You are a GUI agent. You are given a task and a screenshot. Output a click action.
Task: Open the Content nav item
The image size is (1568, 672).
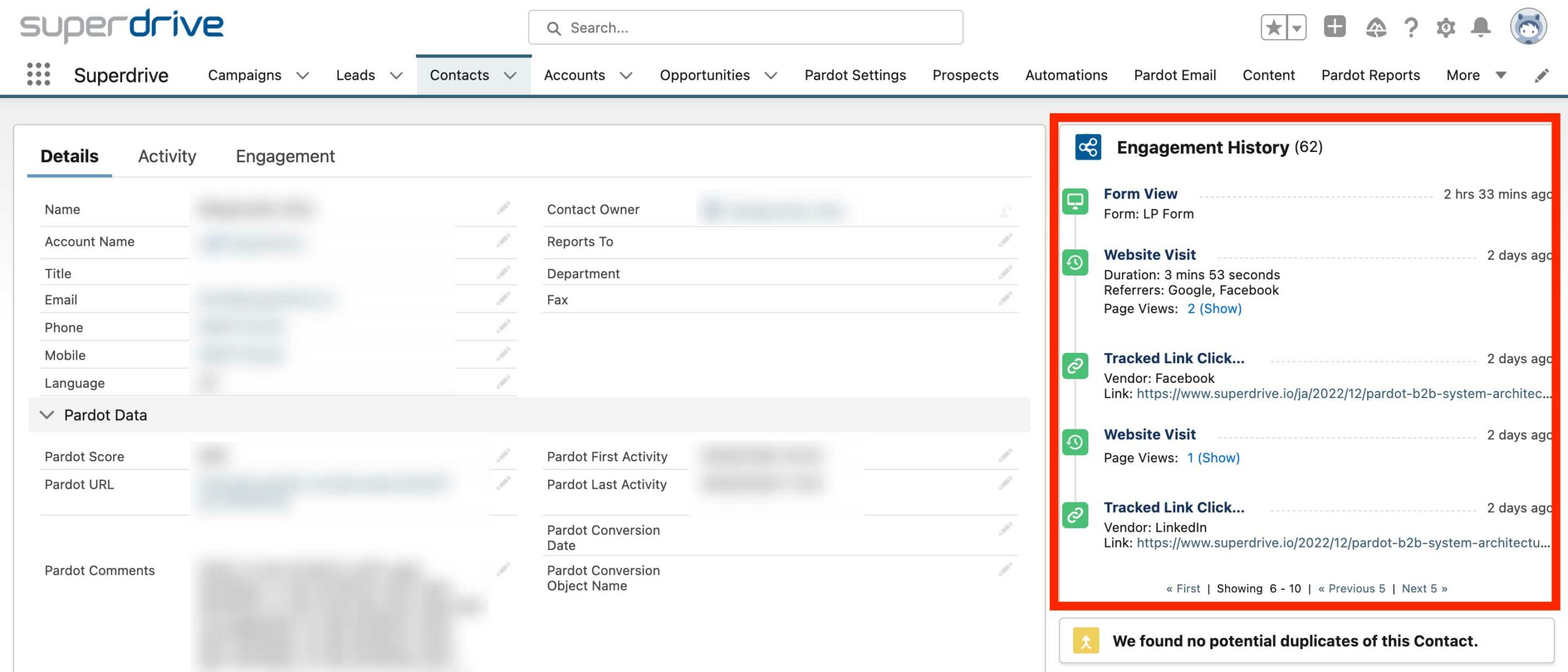tap(1268, 75)
